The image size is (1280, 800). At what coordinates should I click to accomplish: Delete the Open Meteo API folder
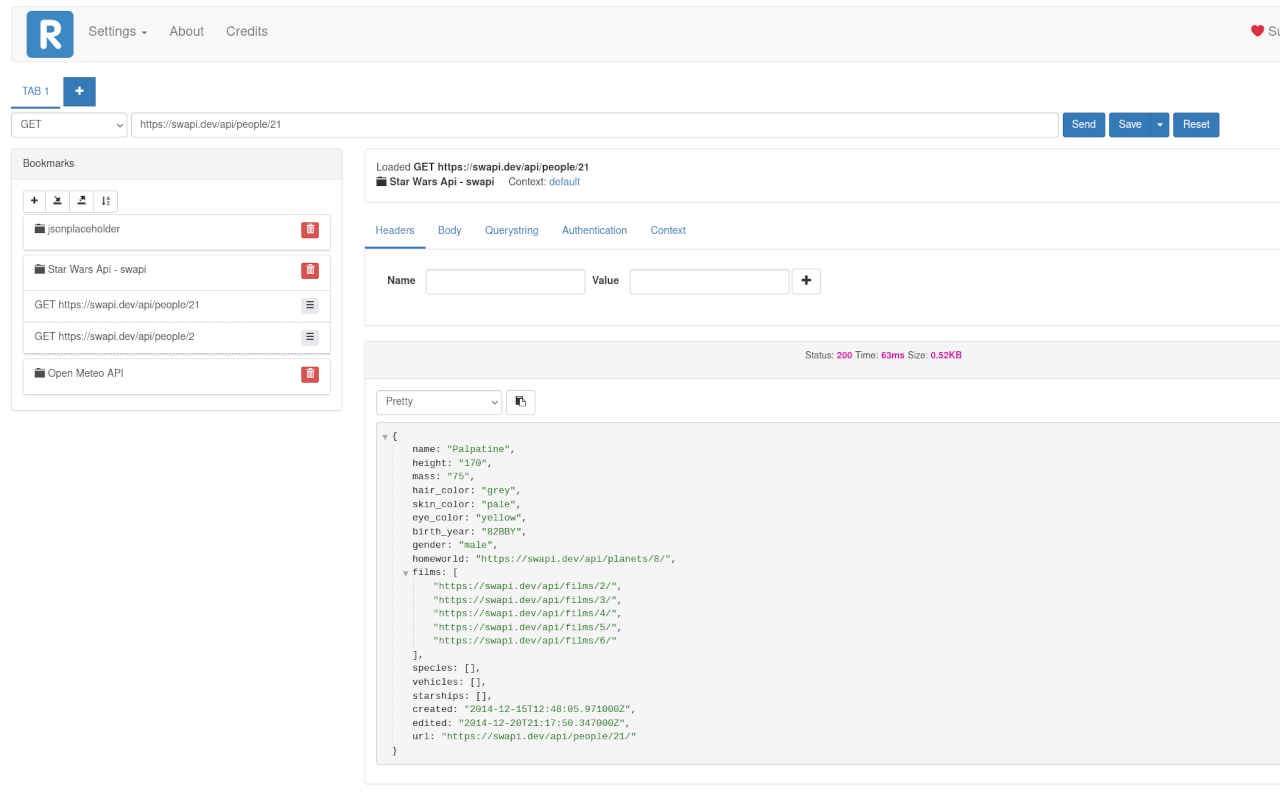click(x=310, y=374)
